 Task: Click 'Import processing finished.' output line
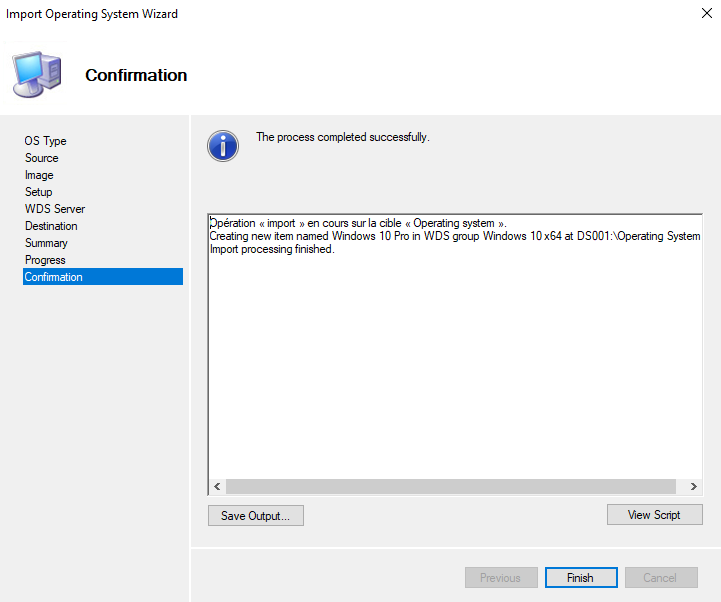[272, 249]
